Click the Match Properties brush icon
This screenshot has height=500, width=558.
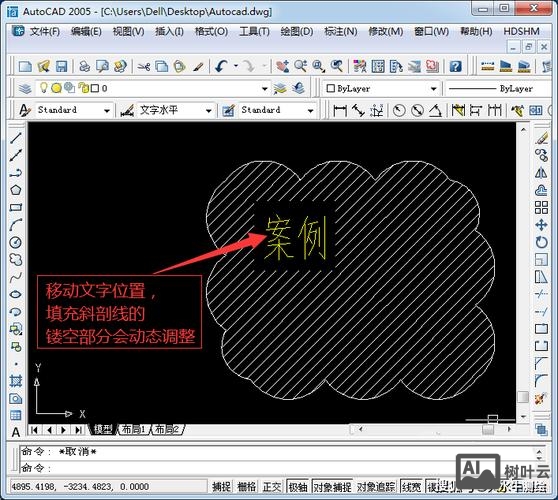198,66
